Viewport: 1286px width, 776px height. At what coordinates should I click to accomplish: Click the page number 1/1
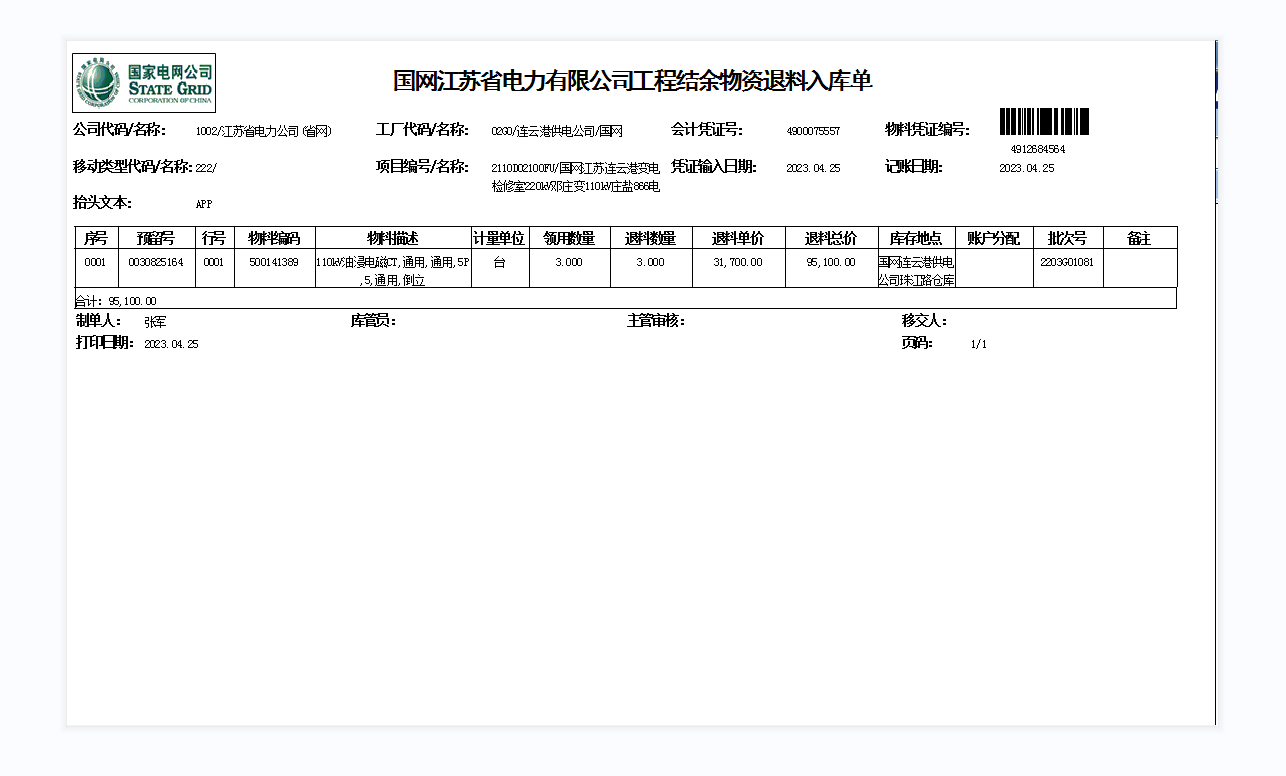point(978,344)
